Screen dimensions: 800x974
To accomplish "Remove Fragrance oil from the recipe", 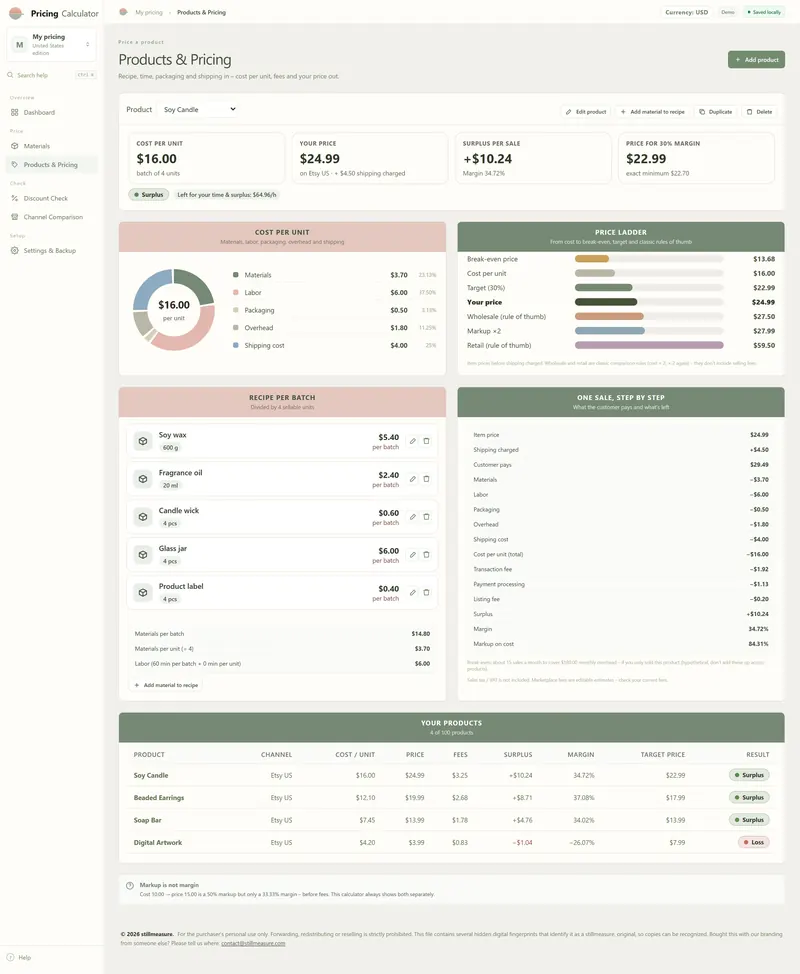I will 426,479.
